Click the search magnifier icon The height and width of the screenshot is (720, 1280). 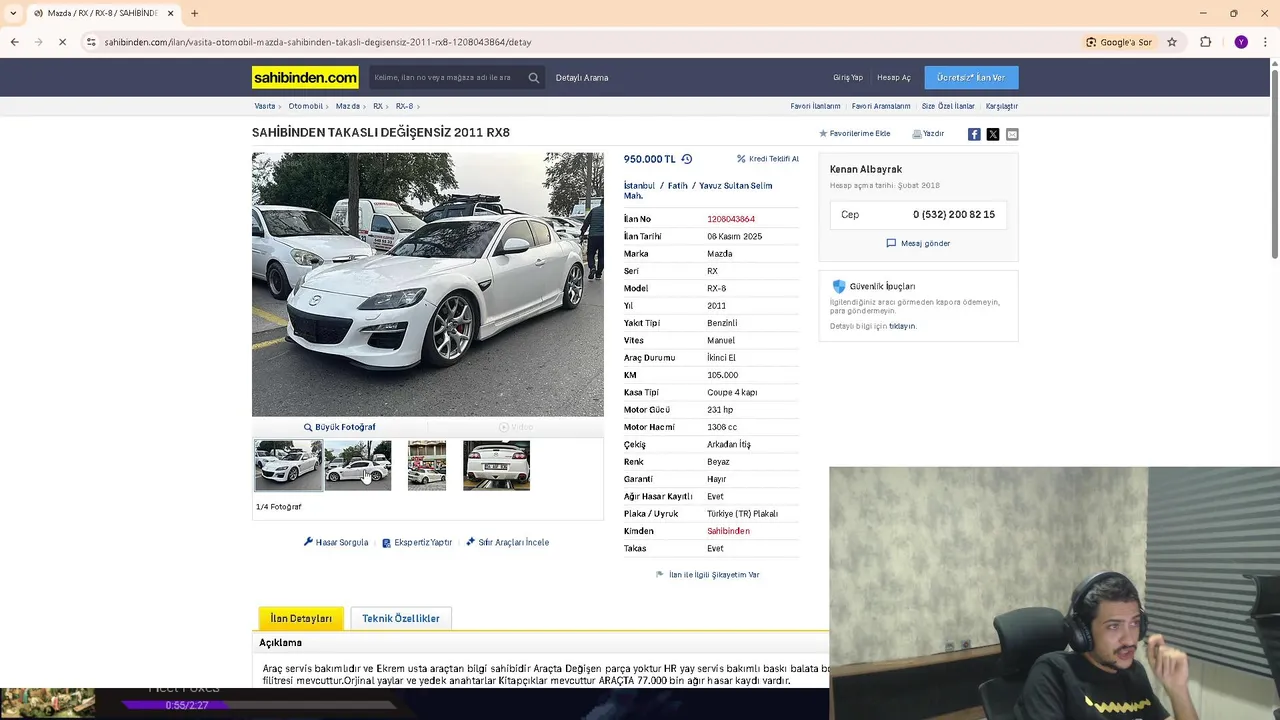point(534,78)
